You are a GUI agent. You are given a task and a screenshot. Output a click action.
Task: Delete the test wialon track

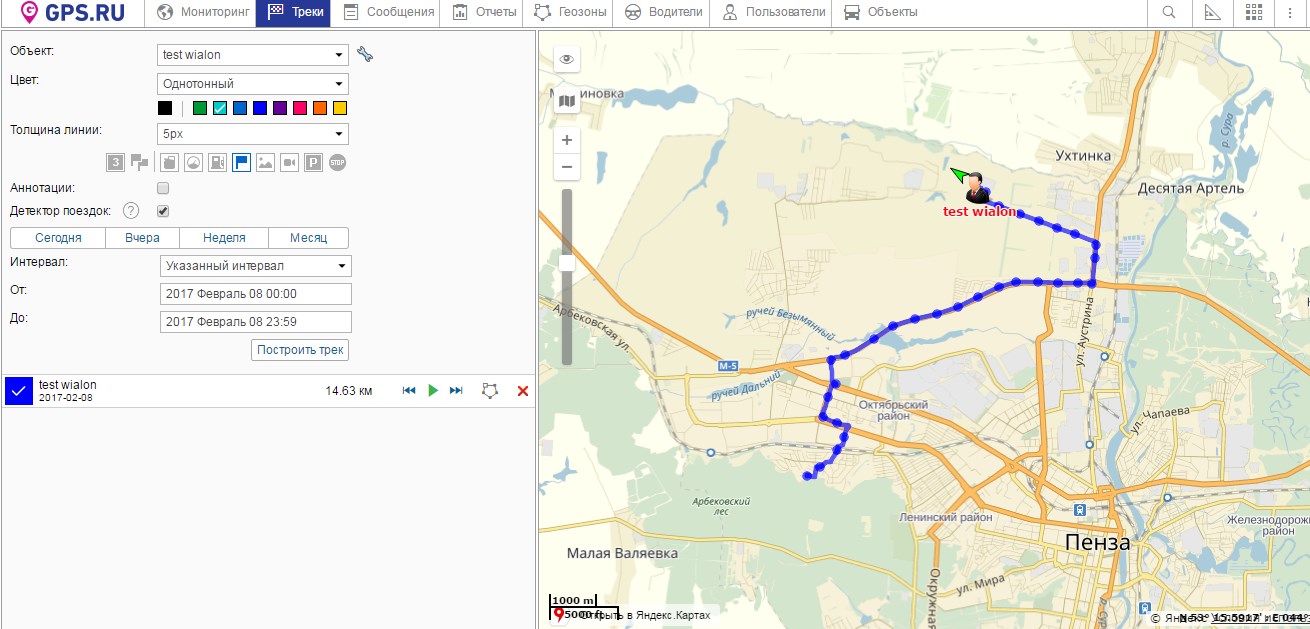(x=522, y=391)
